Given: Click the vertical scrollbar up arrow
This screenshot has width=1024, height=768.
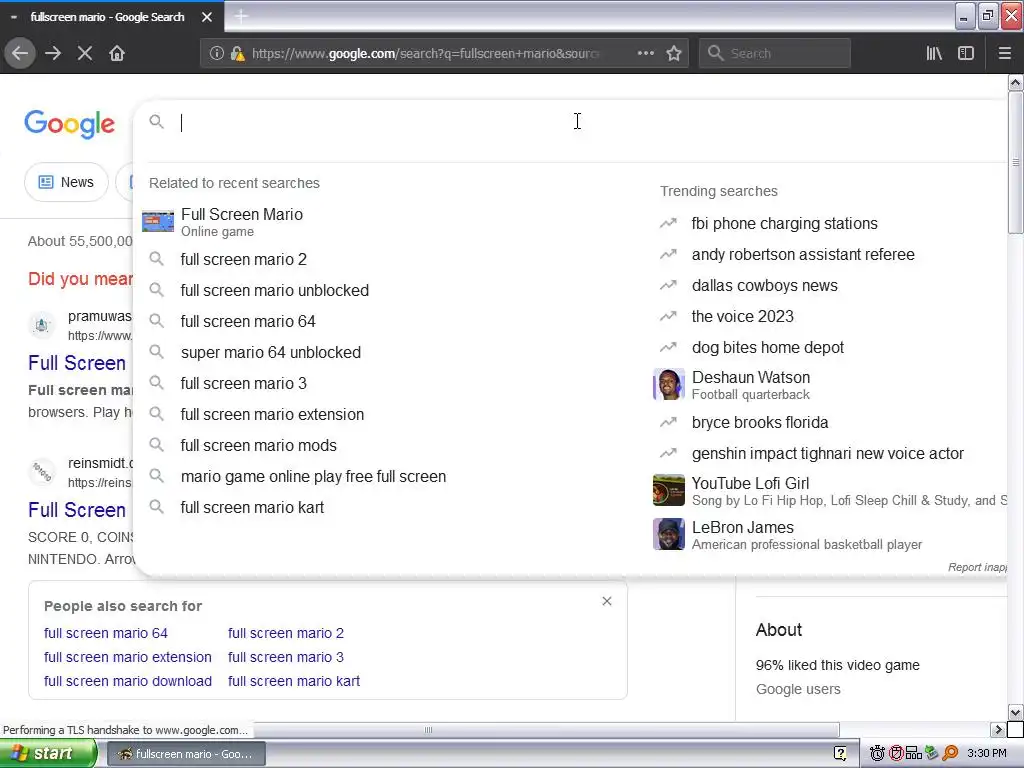Looking at the screenshot, I should [1016, 83].
